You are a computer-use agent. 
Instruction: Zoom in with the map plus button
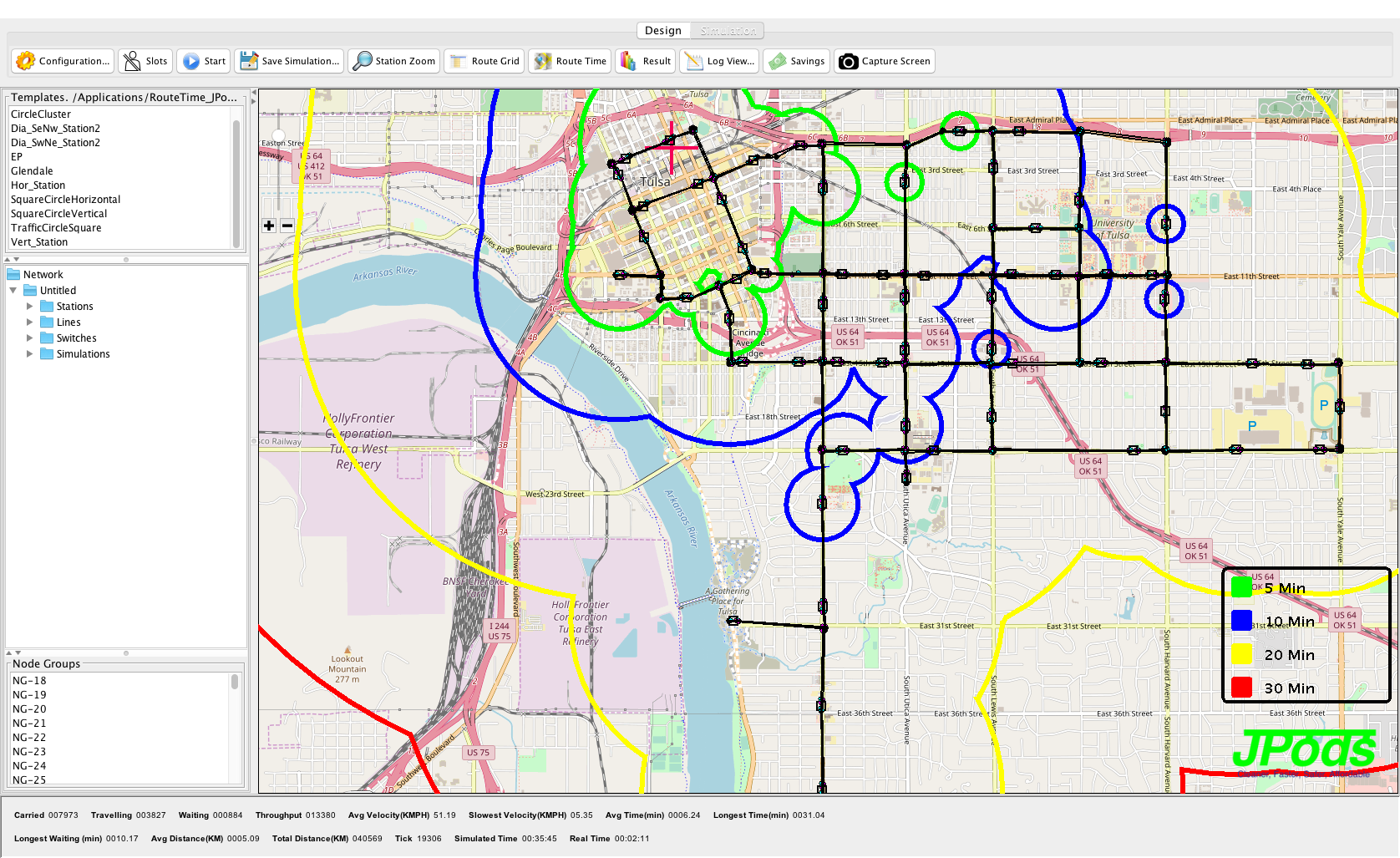[x=269, y=226]
